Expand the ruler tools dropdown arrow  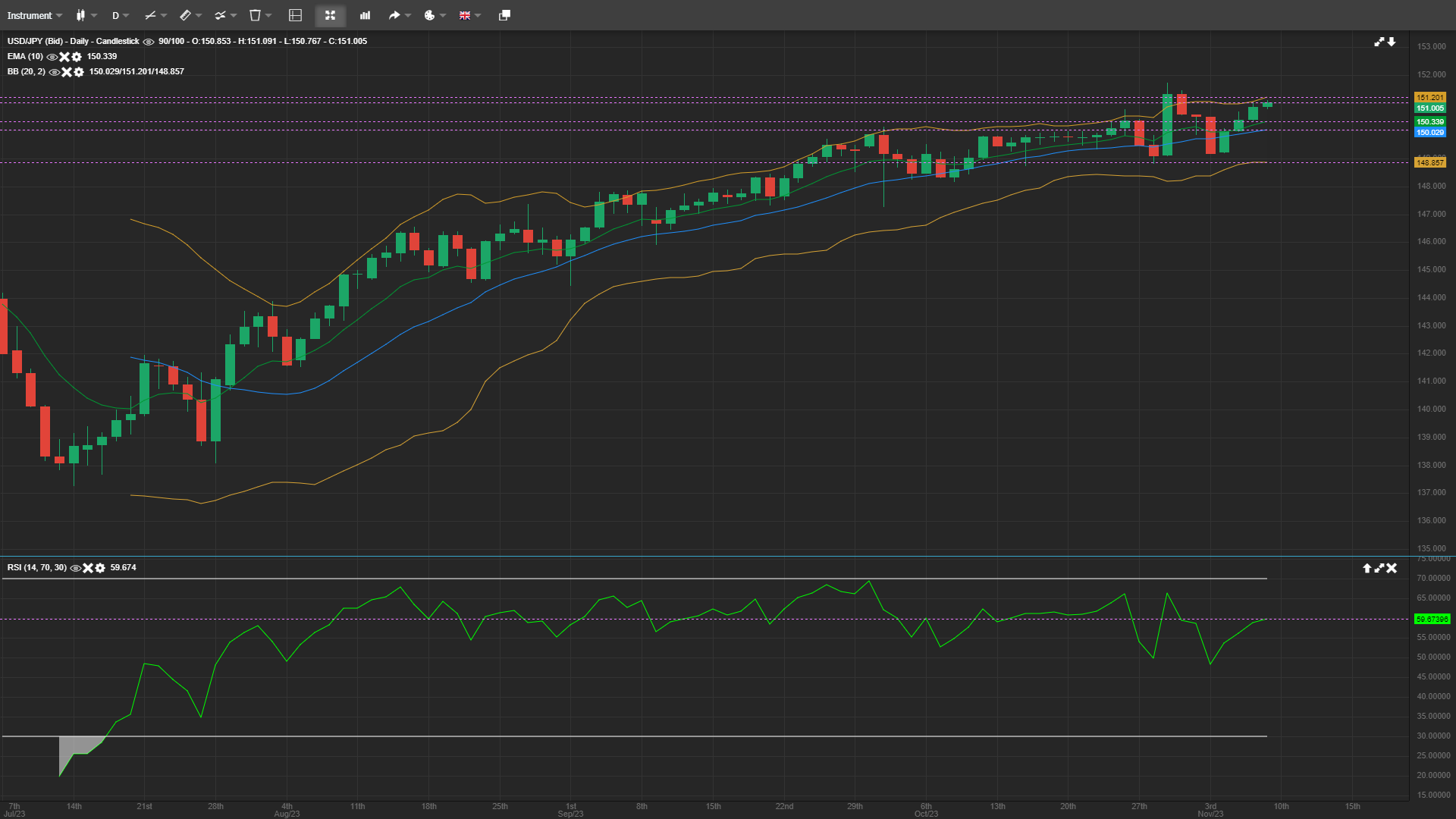[x=199, y=15]
